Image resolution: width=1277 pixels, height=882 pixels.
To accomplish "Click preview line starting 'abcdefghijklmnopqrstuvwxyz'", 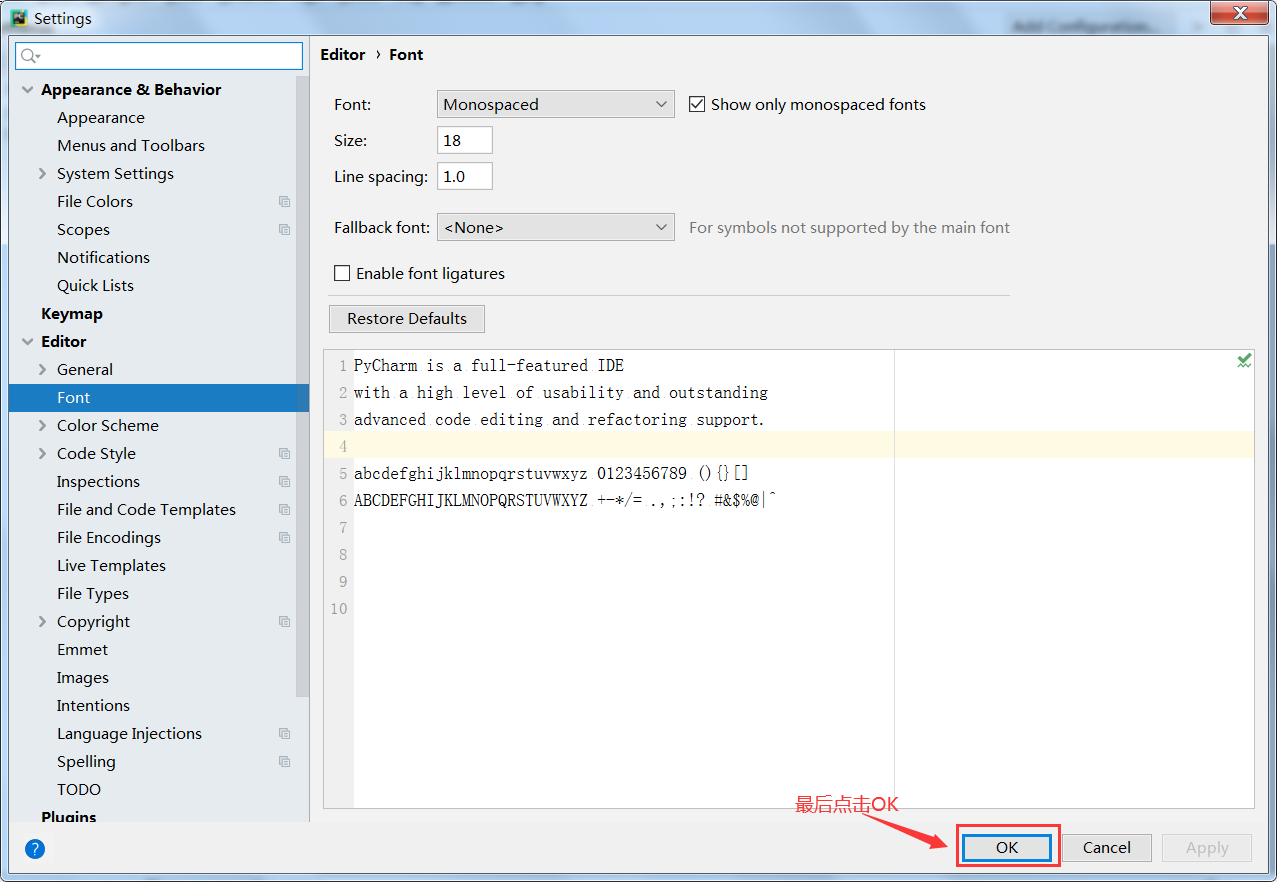I will pos(551,473).
